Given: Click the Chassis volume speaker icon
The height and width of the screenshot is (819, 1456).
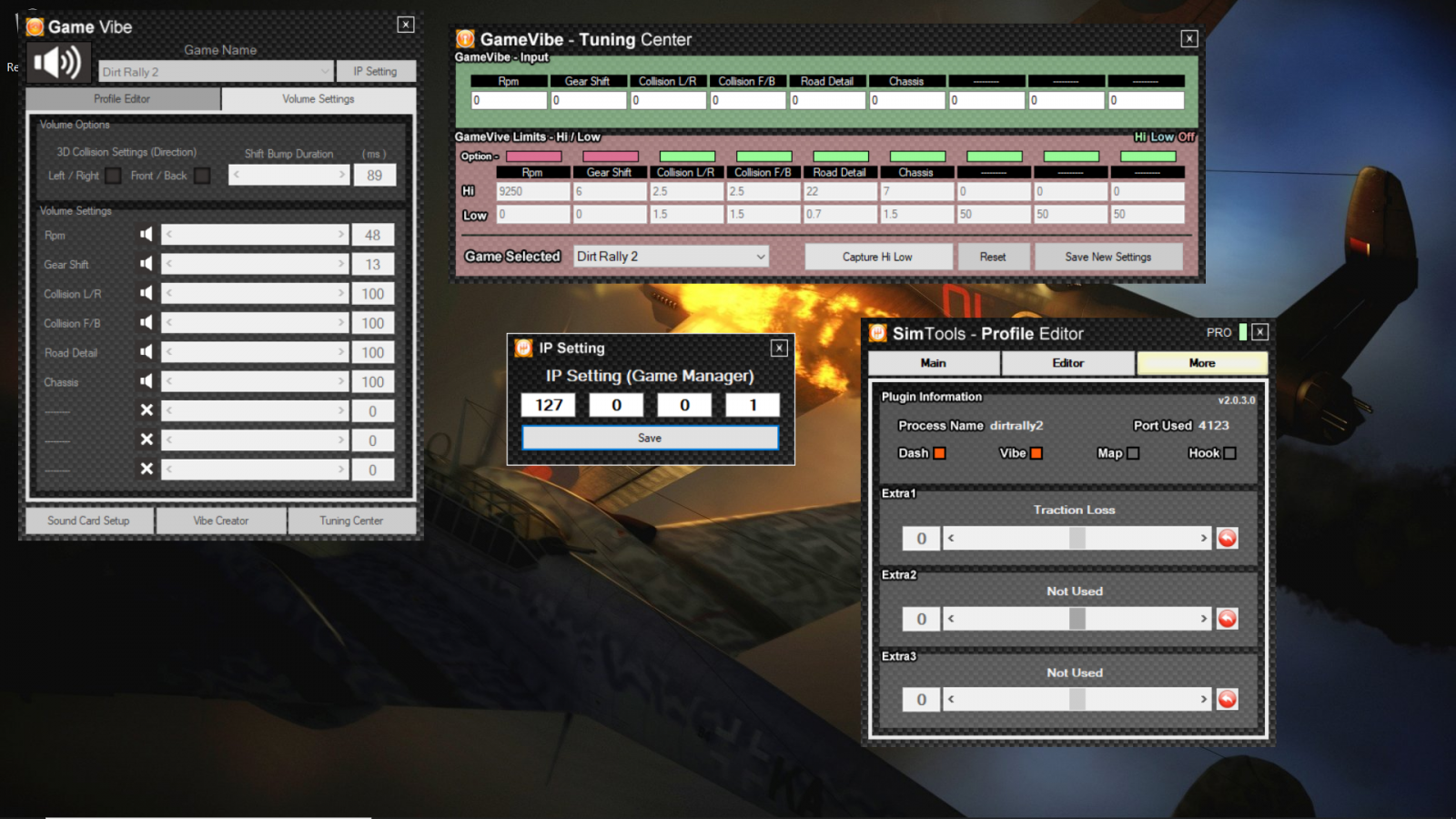Looking at the screenshot, I should coord(146,381).
